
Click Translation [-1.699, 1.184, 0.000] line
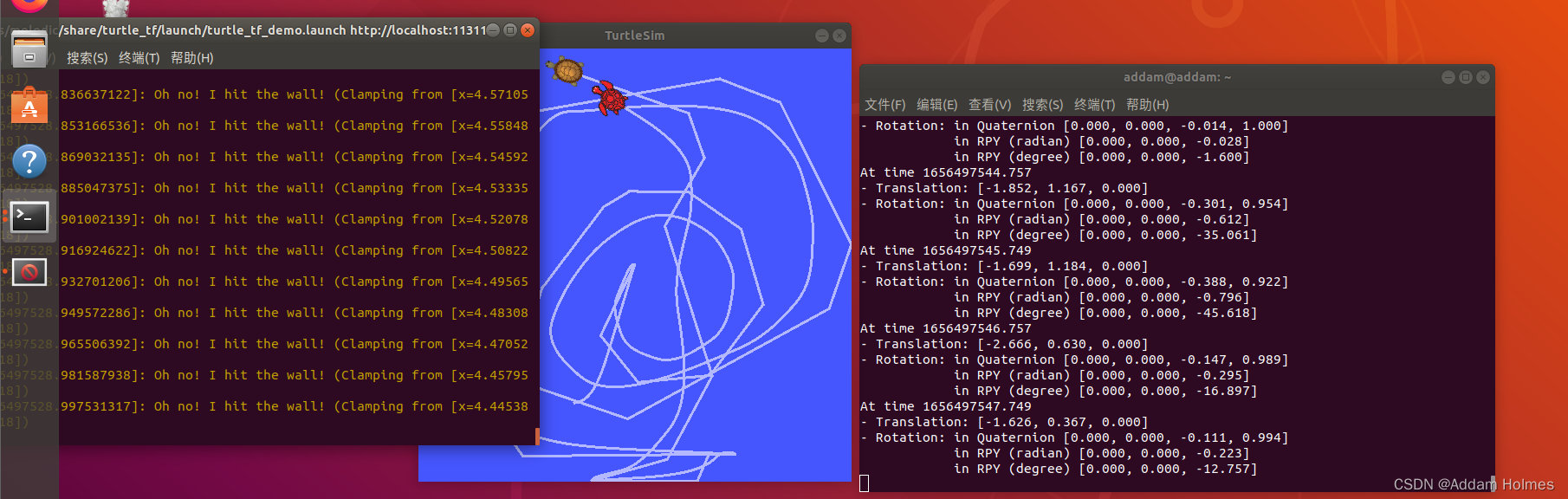pyautogui.click(x=1004, y=266)
